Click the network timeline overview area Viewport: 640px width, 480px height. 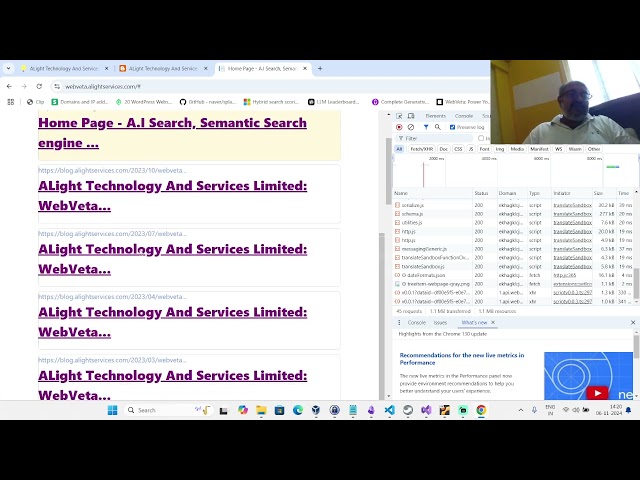514,171
